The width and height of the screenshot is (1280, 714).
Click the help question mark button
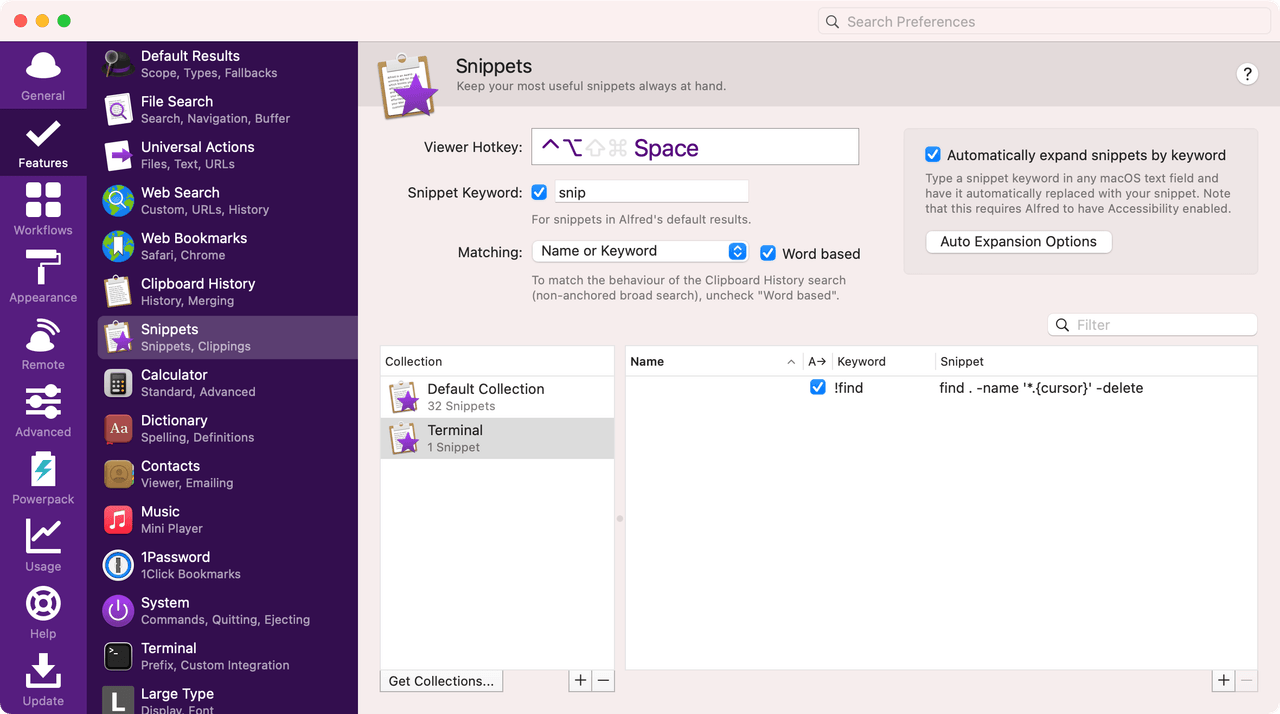(x=1247, y=73)
